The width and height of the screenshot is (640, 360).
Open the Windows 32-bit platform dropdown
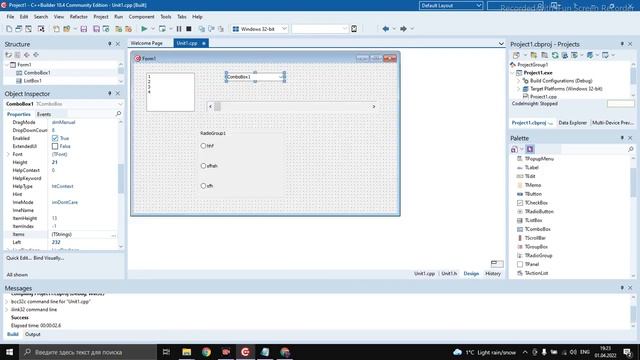coord(284,29)
